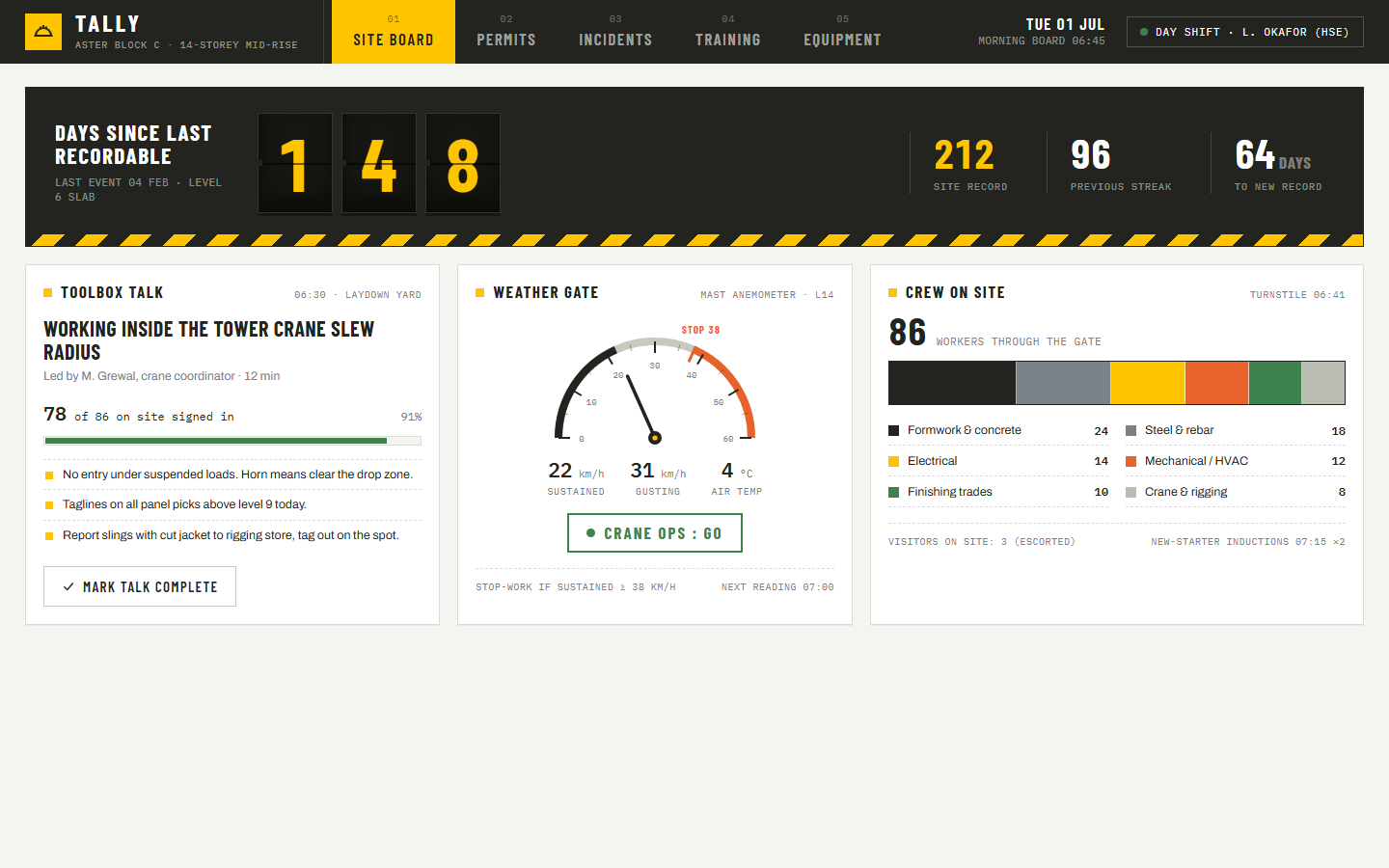Click '78 of 86 on site signed in'
Image resolution: width=1389 pixels, height=868 pixels.
click(139, 415)
